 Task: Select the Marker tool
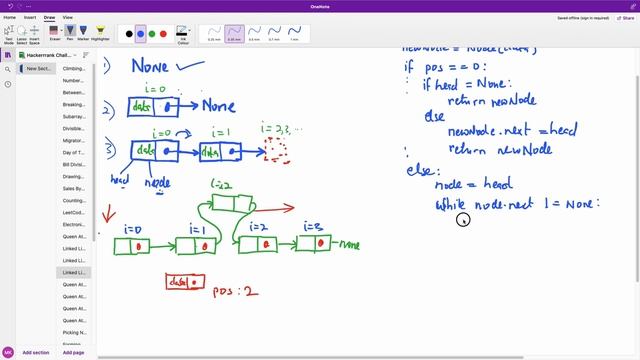click(83, 33)
